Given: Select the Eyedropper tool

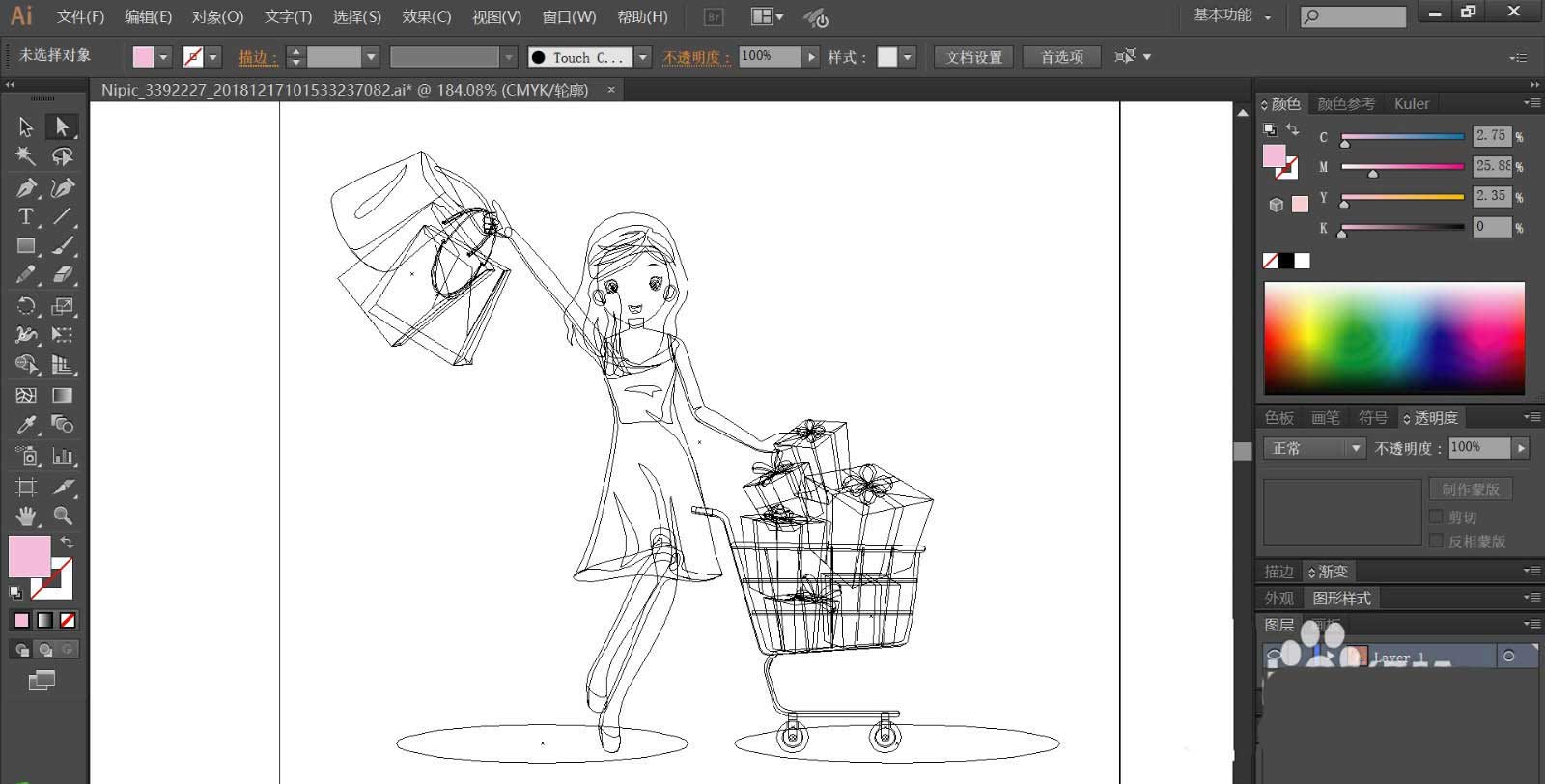Looking at the screenshot, I should tap(26, 425).
